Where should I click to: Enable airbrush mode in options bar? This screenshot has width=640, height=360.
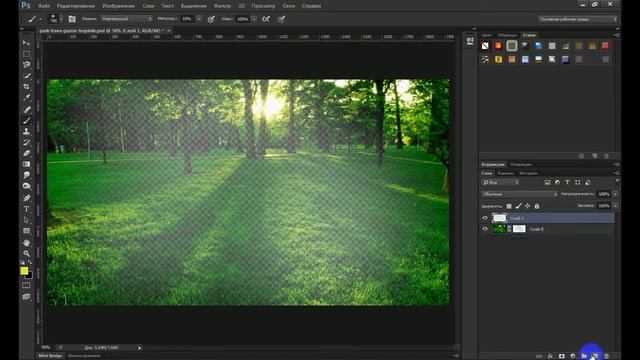coord(266,19)
